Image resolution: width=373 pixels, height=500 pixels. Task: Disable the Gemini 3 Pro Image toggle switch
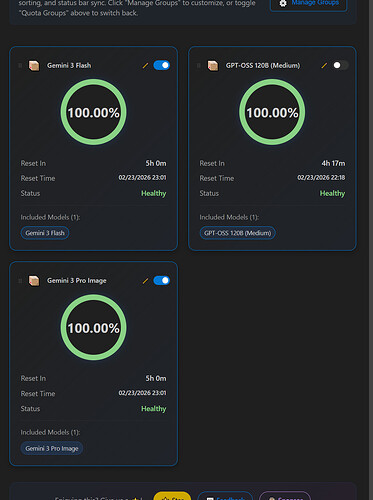tap(162, 281)
